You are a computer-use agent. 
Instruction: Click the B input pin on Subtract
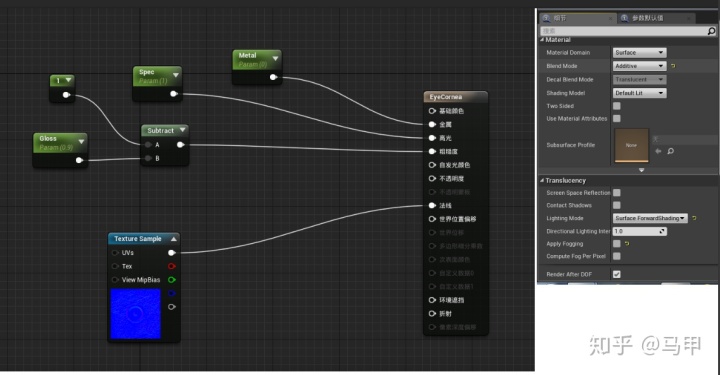pyautogui.click(x=148, y=158)
